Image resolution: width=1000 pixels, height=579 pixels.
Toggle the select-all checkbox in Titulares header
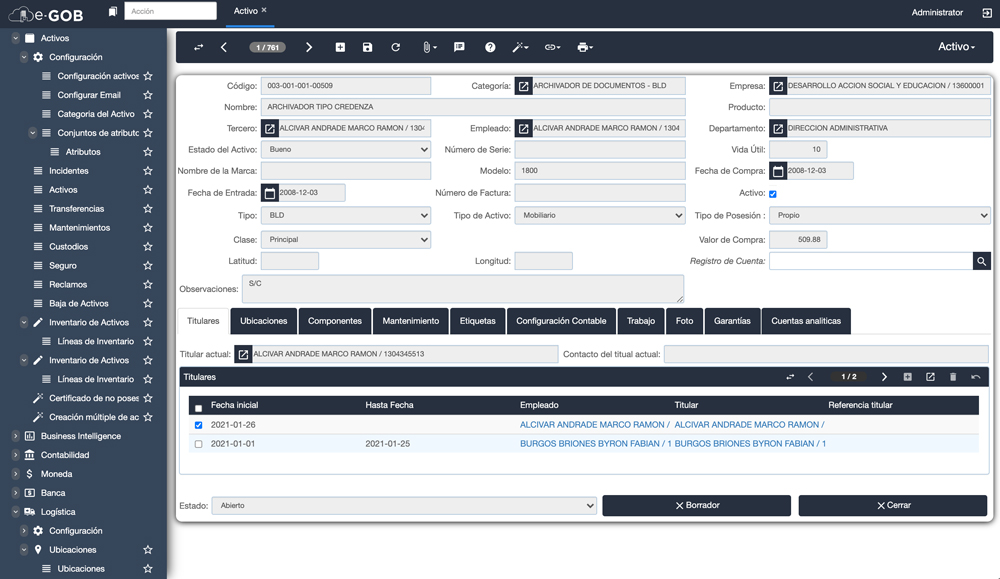198,408
